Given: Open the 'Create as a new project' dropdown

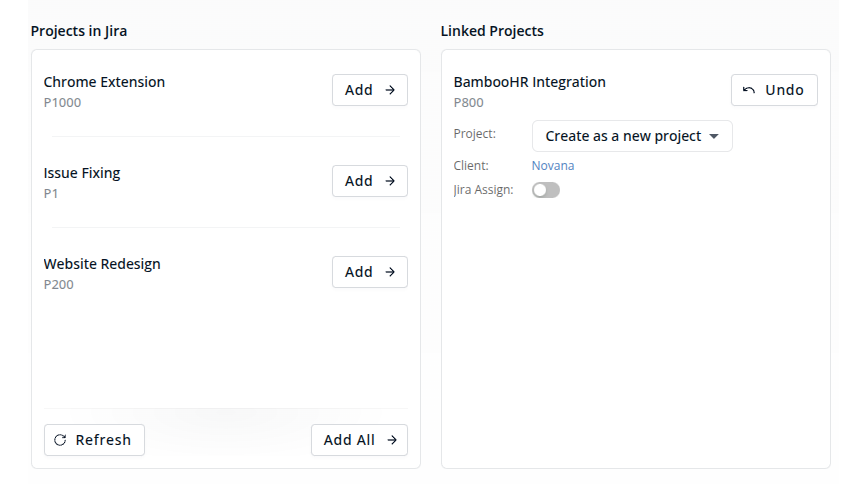Looking at the screenshot, I should pyautogui.click(x=623, y=136).
